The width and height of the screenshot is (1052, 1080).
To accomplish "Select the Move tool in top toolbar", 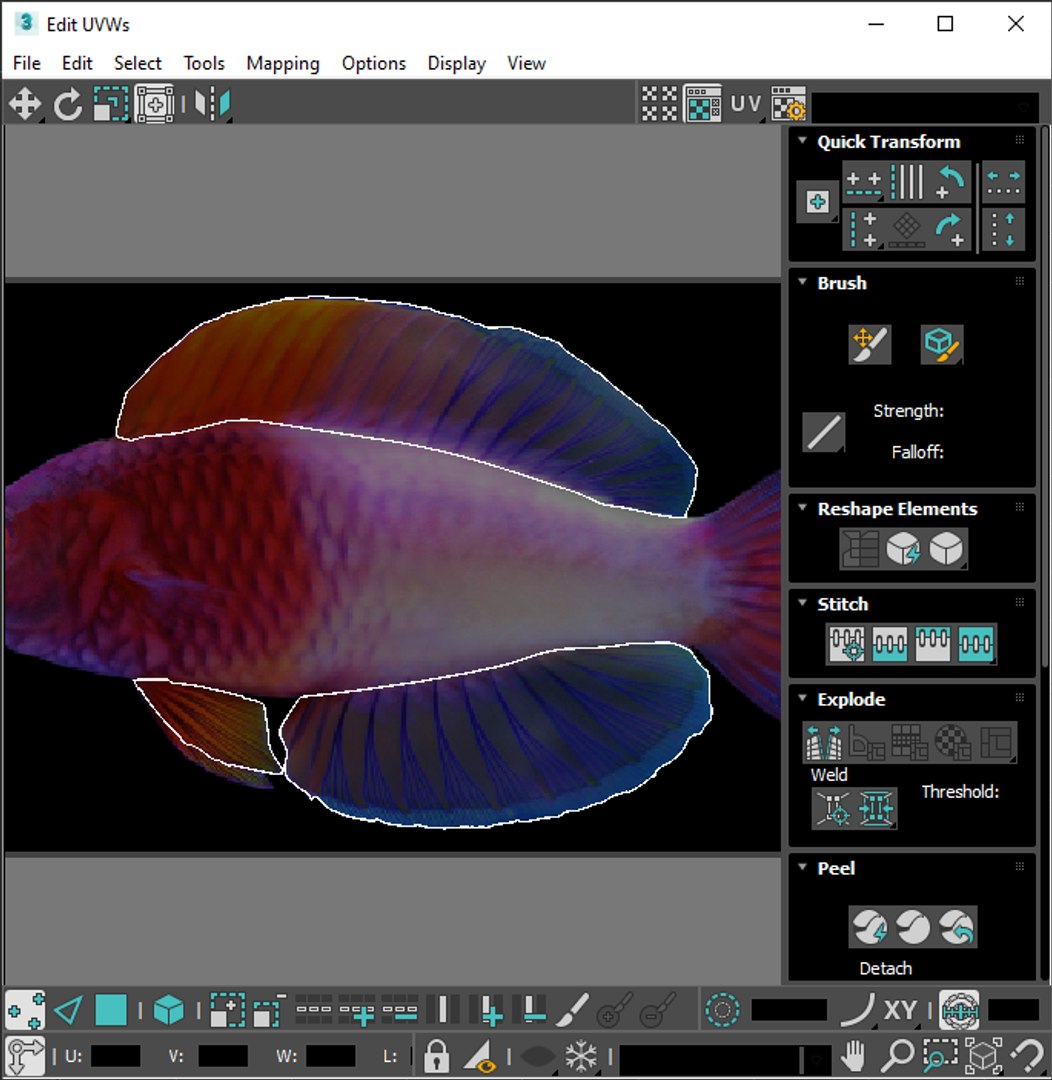I will click(25, 105).
